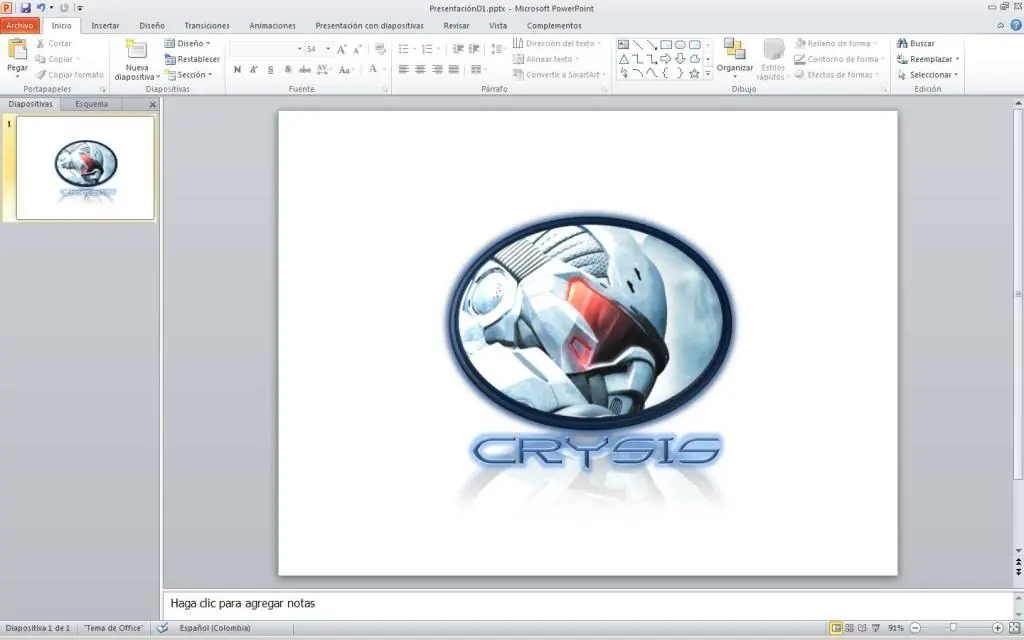Click the Buscar button

click(916, 43)
